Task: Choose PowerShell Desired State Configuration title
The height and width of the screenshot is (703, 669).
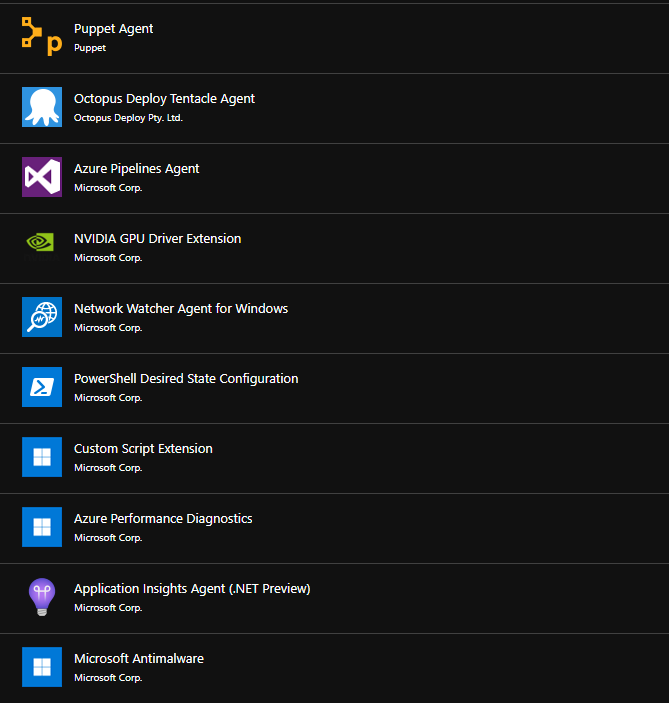Action: [186, 378]
